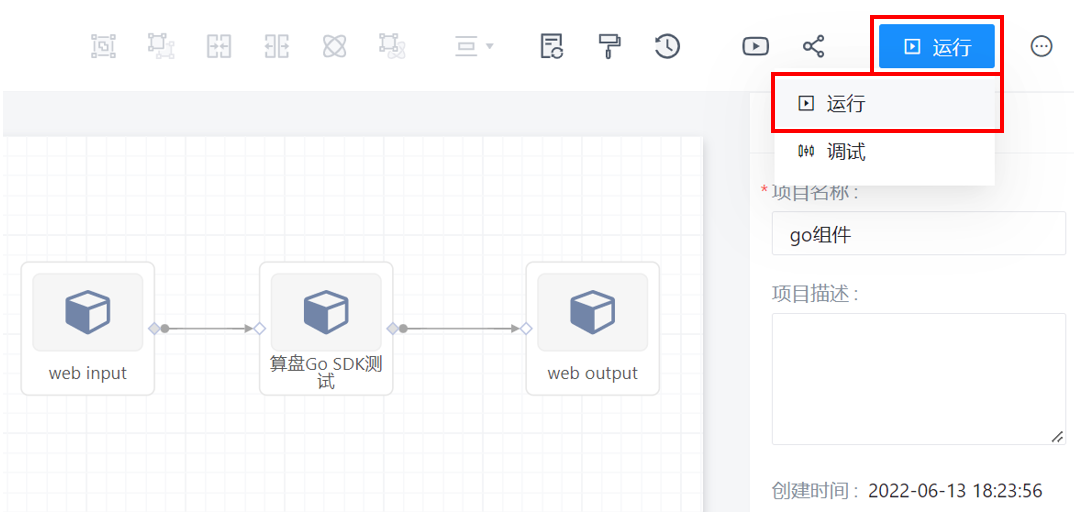Screen dimensions: 1074x521
Task: Click the document refresh icon
Action: 552,46
